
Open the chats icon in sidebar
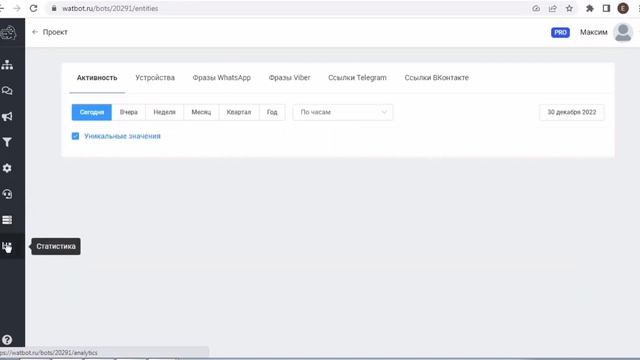(7, 91)
